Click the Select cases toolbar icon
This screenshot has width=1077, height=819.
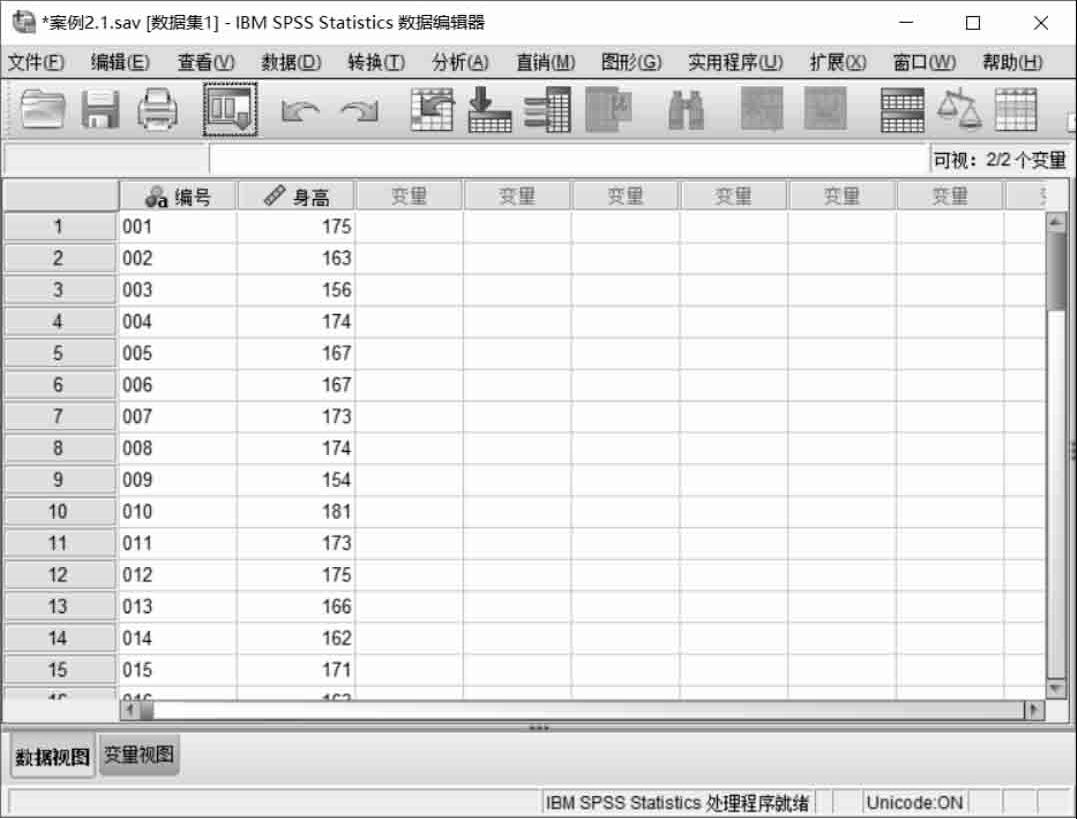(x=1016, y=109)
